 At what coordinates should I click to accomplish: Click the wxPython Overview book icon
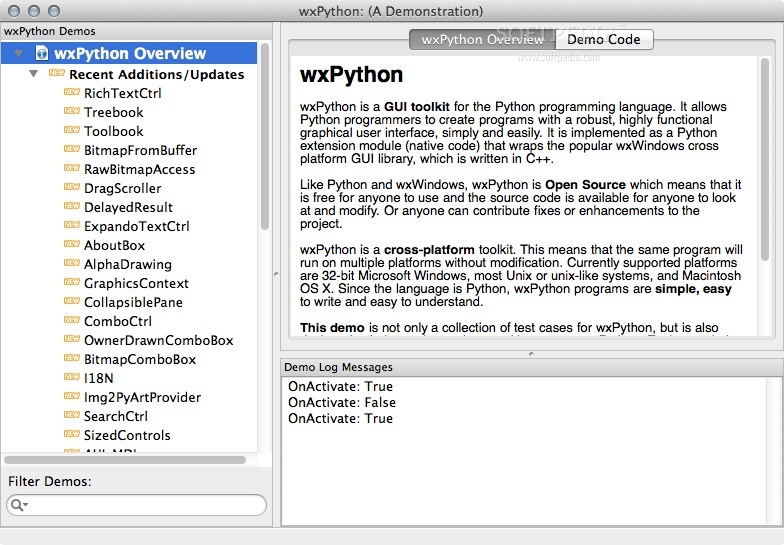pyautogui.click(x=42, y=53)
